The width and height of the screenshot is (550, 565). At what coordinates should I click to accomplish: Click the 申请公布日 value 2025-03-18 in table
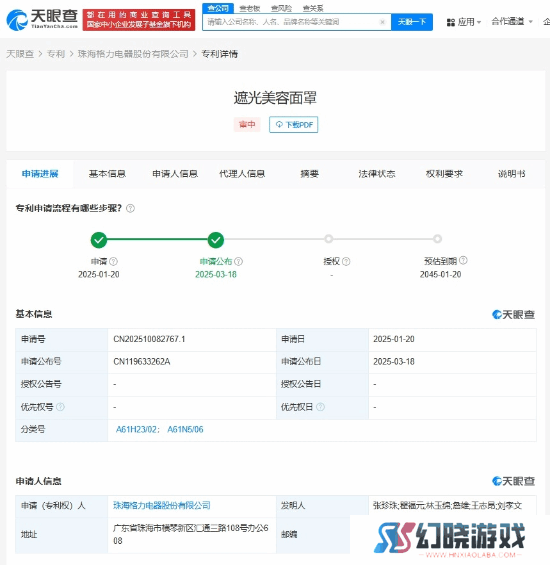(x=394, y=361)
